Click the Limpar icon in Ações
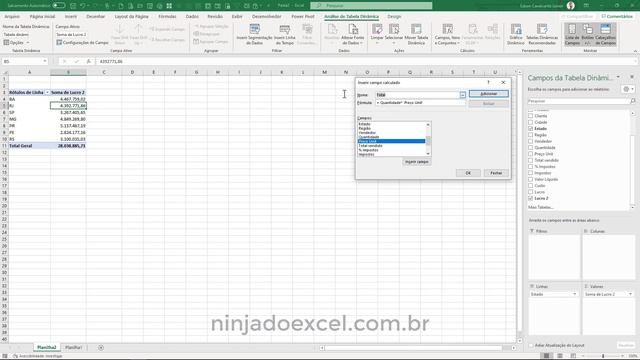This screenshot has width=640, height=360. pos(377,29)
